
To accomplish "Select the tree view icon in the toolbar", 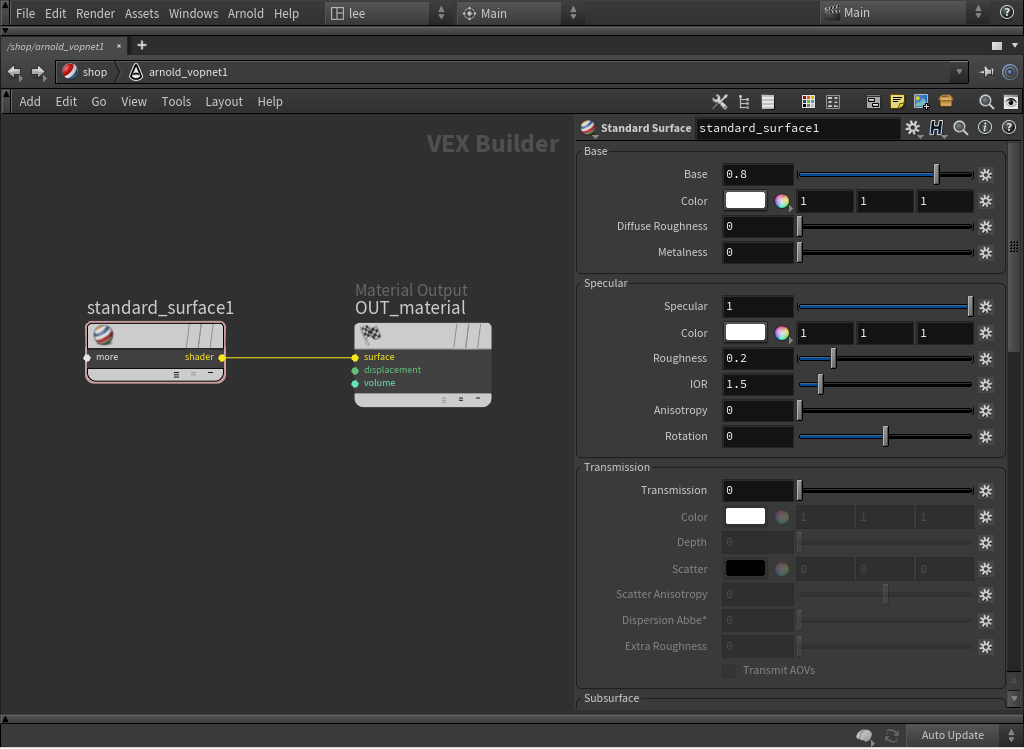I will click(743, 101).
